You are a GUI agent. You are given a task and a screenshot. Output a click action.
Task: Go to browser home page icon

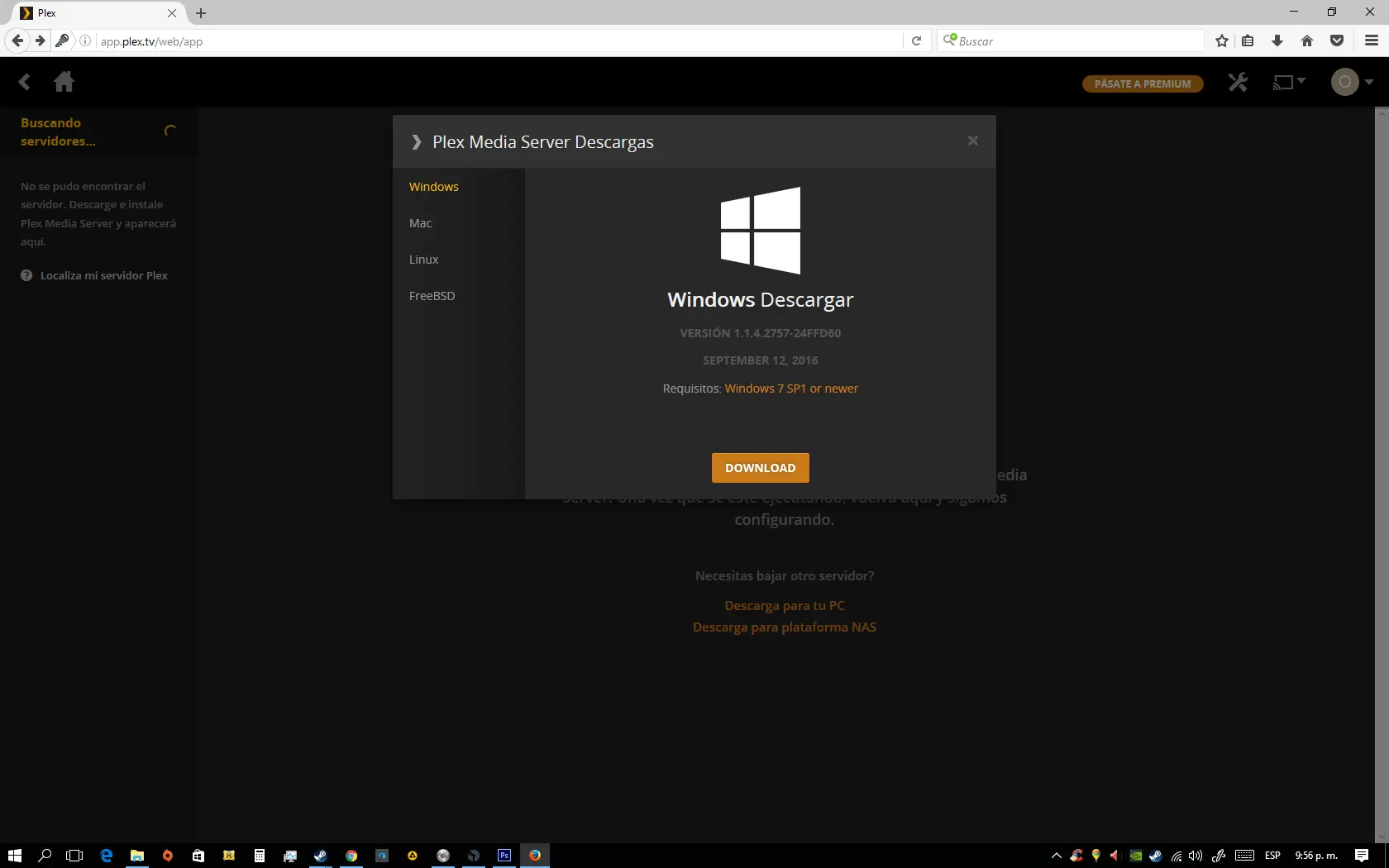1307,41
